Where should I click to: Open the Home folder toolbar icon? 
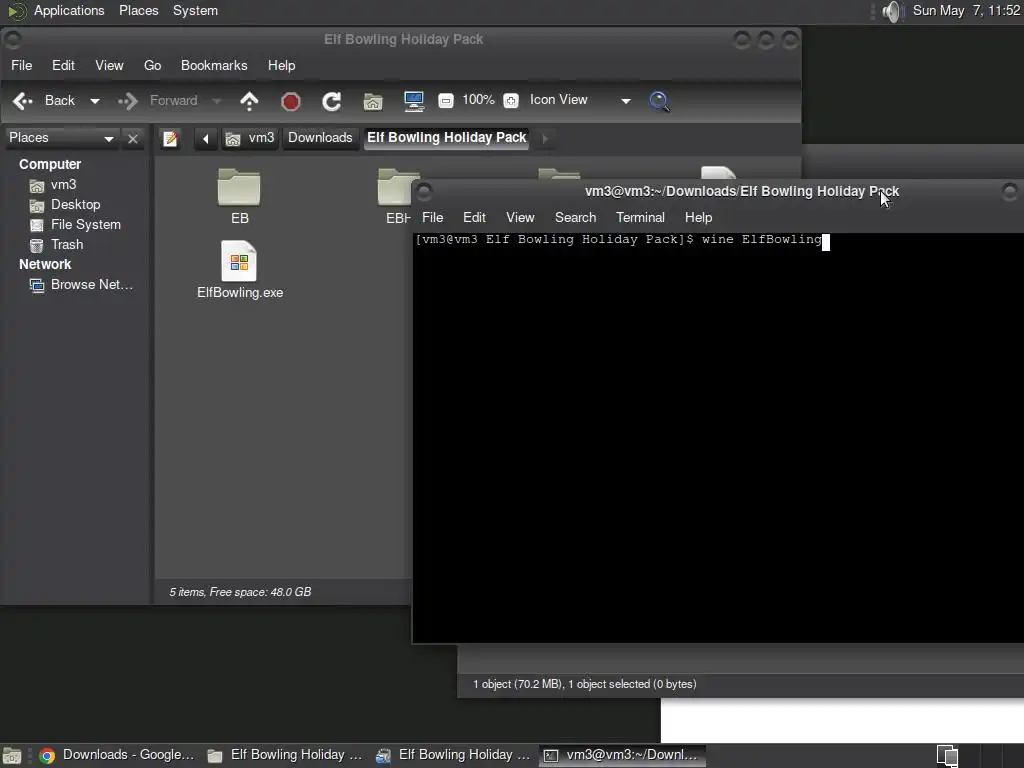pyautogui.click(x=373, y=101)
